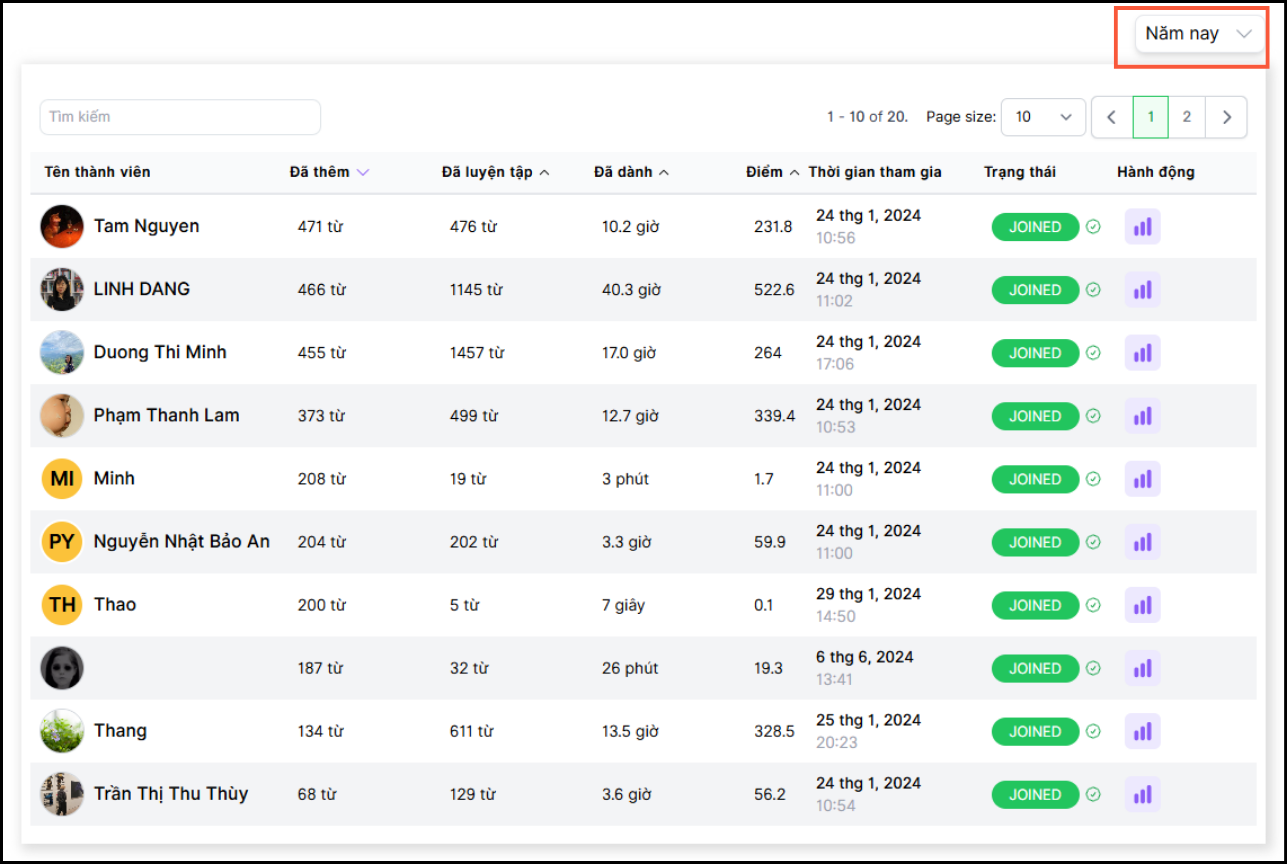Open statistics chart in the 187 từ row

(x=1142, y=668)
